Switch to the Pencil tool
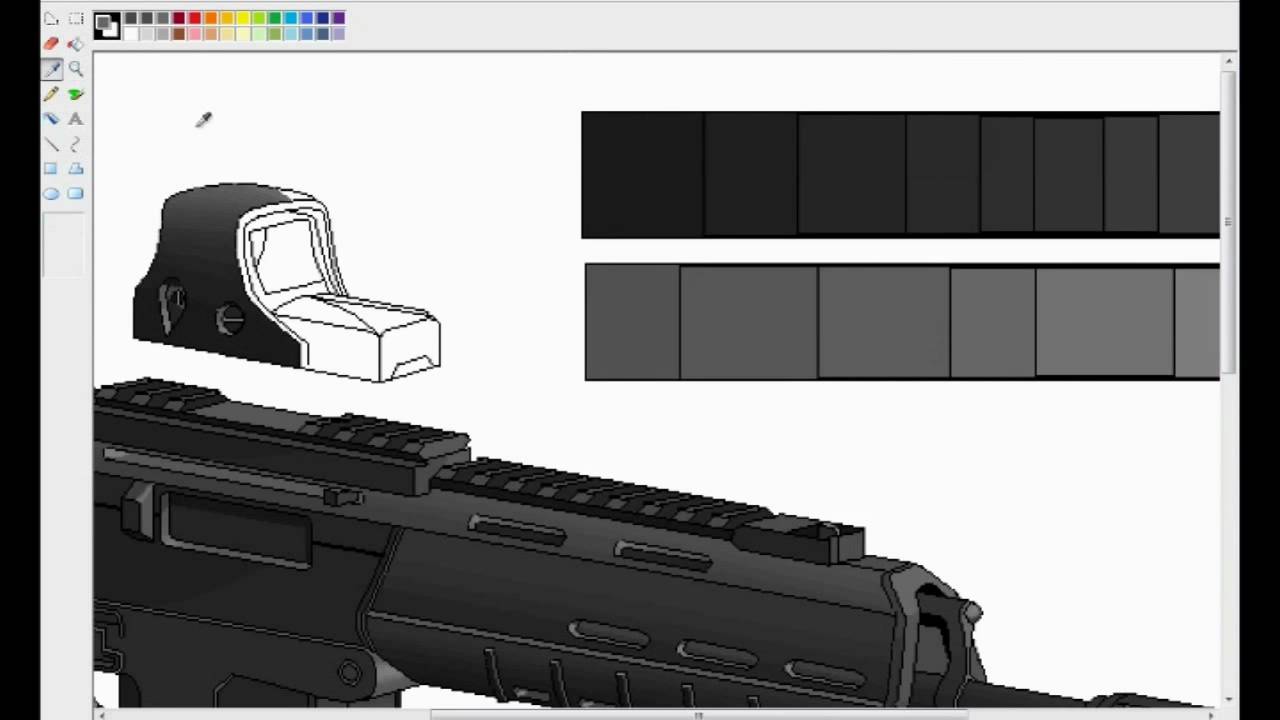This screenshot has width=1280, height=720. (51, 94)
